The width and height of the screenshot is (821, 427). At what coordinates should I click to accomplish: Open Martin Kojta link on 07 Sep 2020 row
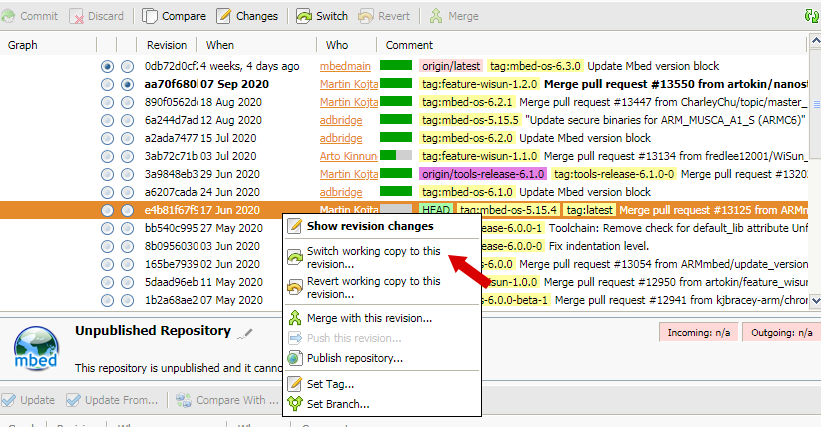click(x=349, y=84)
